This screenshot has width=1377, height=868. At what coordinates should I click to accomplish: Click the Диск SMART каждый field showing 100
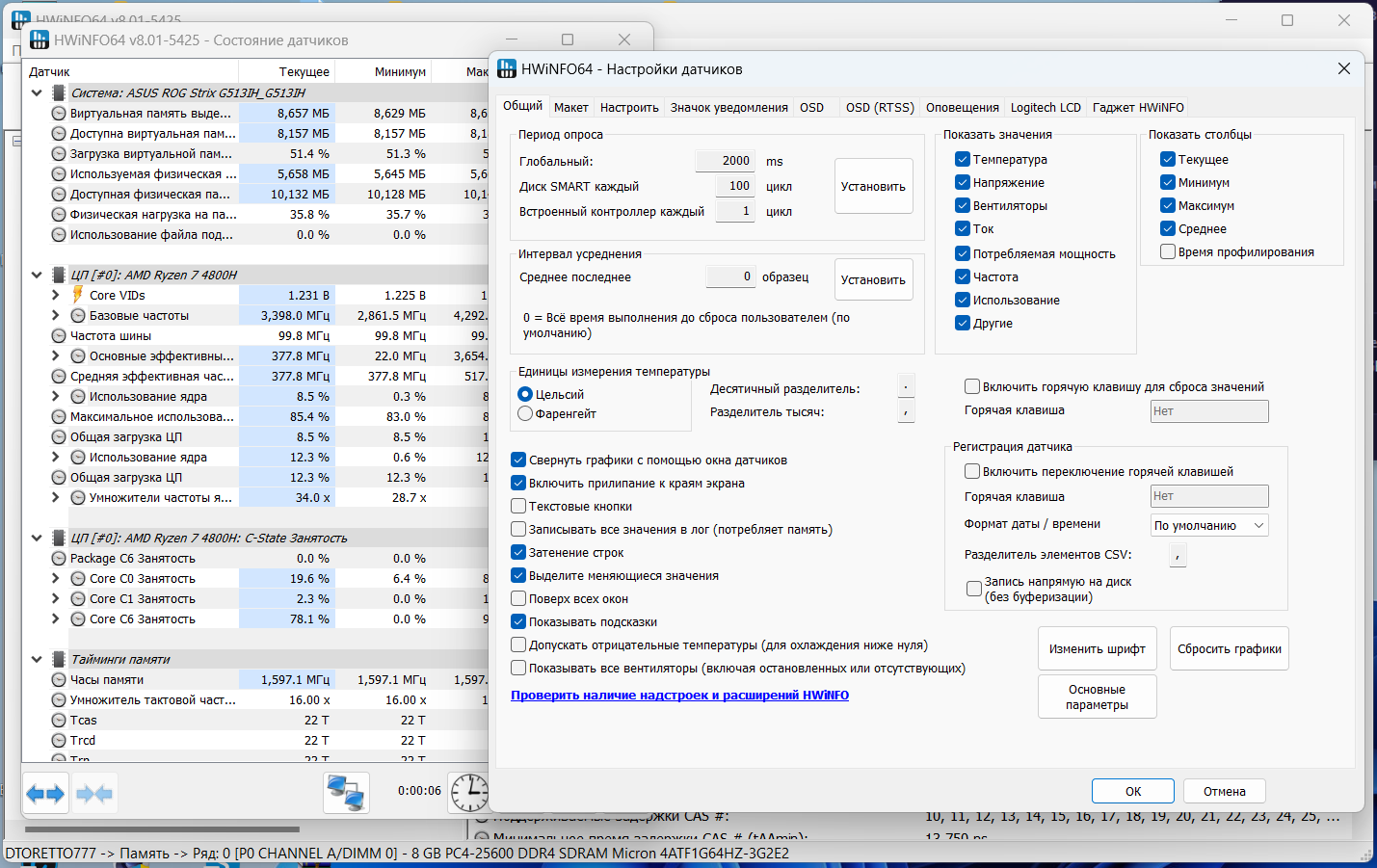(735, 186)
